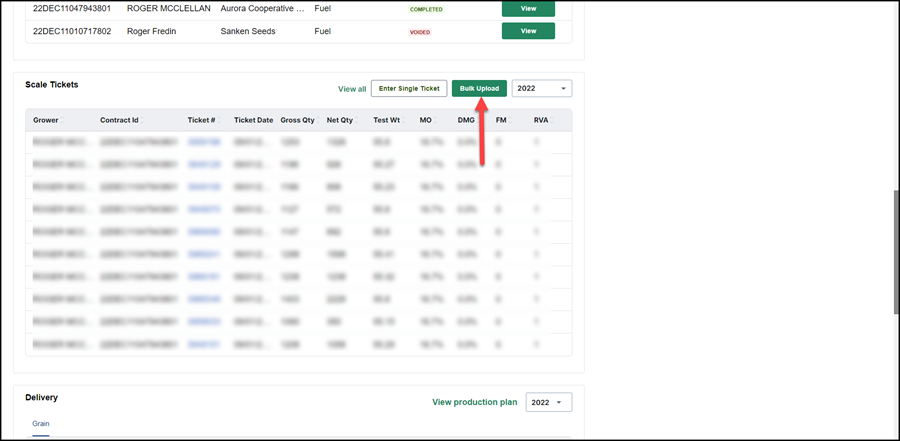Click the Bulk Upload button

[x=479, y=88]
